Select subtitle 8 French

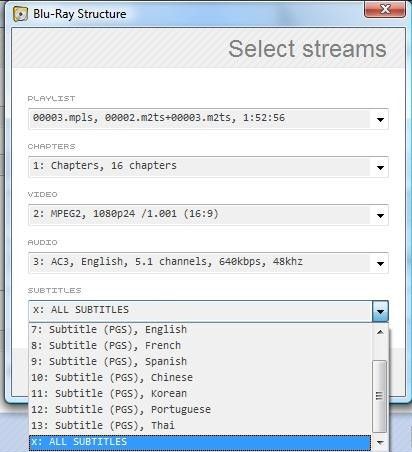tap(200, 346)
